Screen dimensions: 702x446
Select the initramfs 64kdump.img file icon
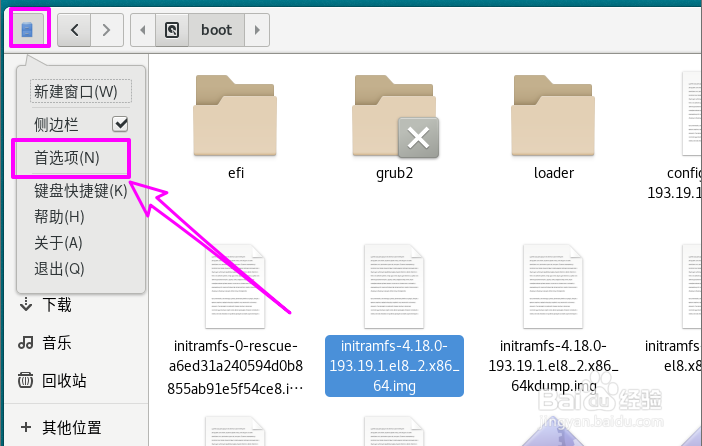pos(553,286)
